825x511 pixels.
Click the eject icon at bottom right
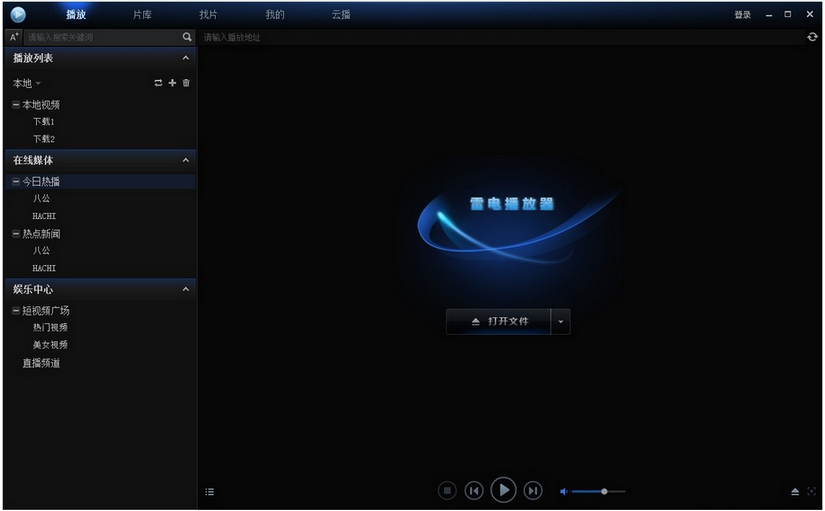(x=795, y=492)
